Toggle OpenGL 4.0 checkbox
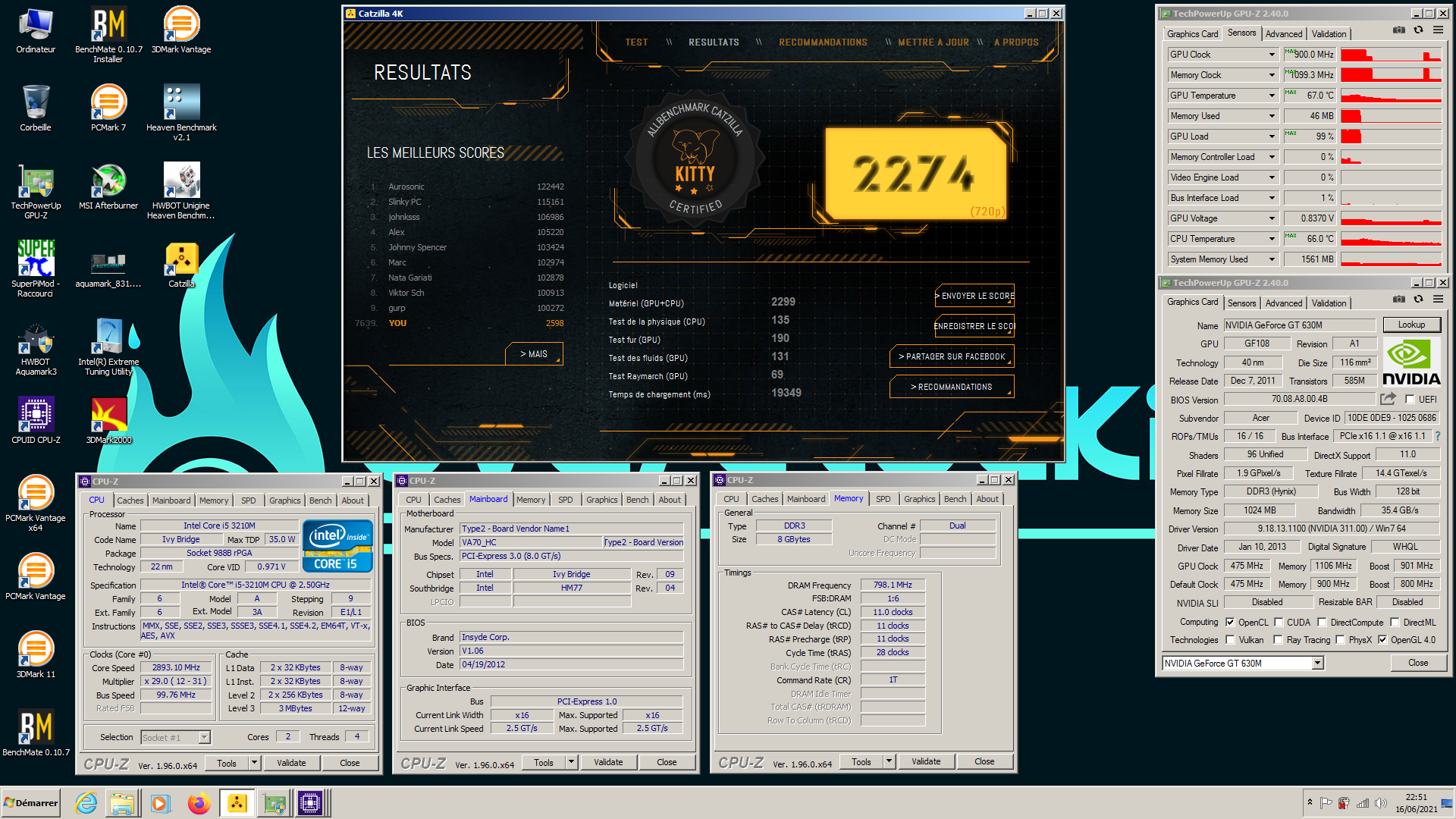The height and width of the screenshot is (819, 1456). (x=1382, y=640)
